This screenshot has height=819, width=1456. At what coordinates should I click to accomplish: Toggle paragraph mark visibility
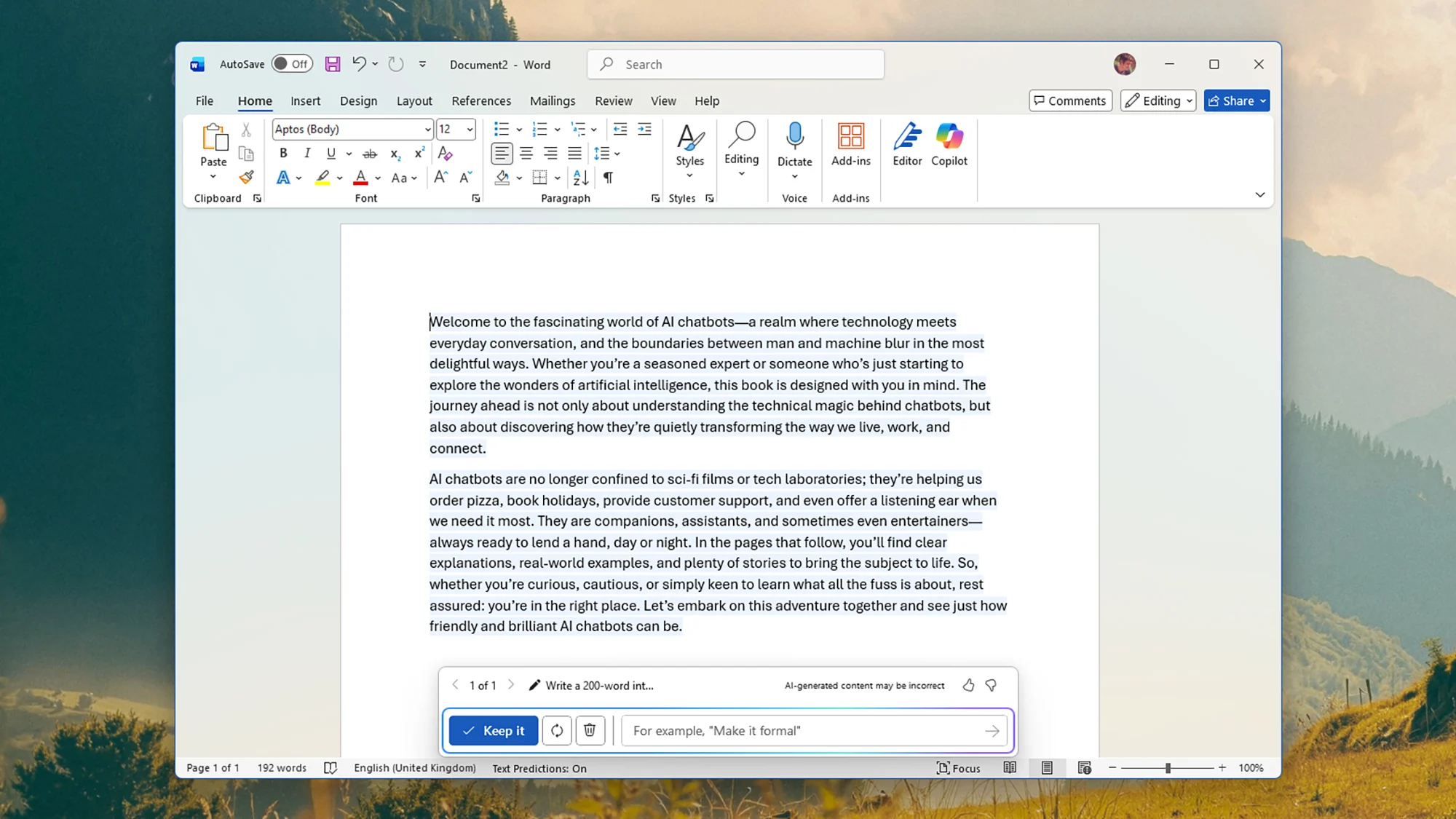pos(608,177)
